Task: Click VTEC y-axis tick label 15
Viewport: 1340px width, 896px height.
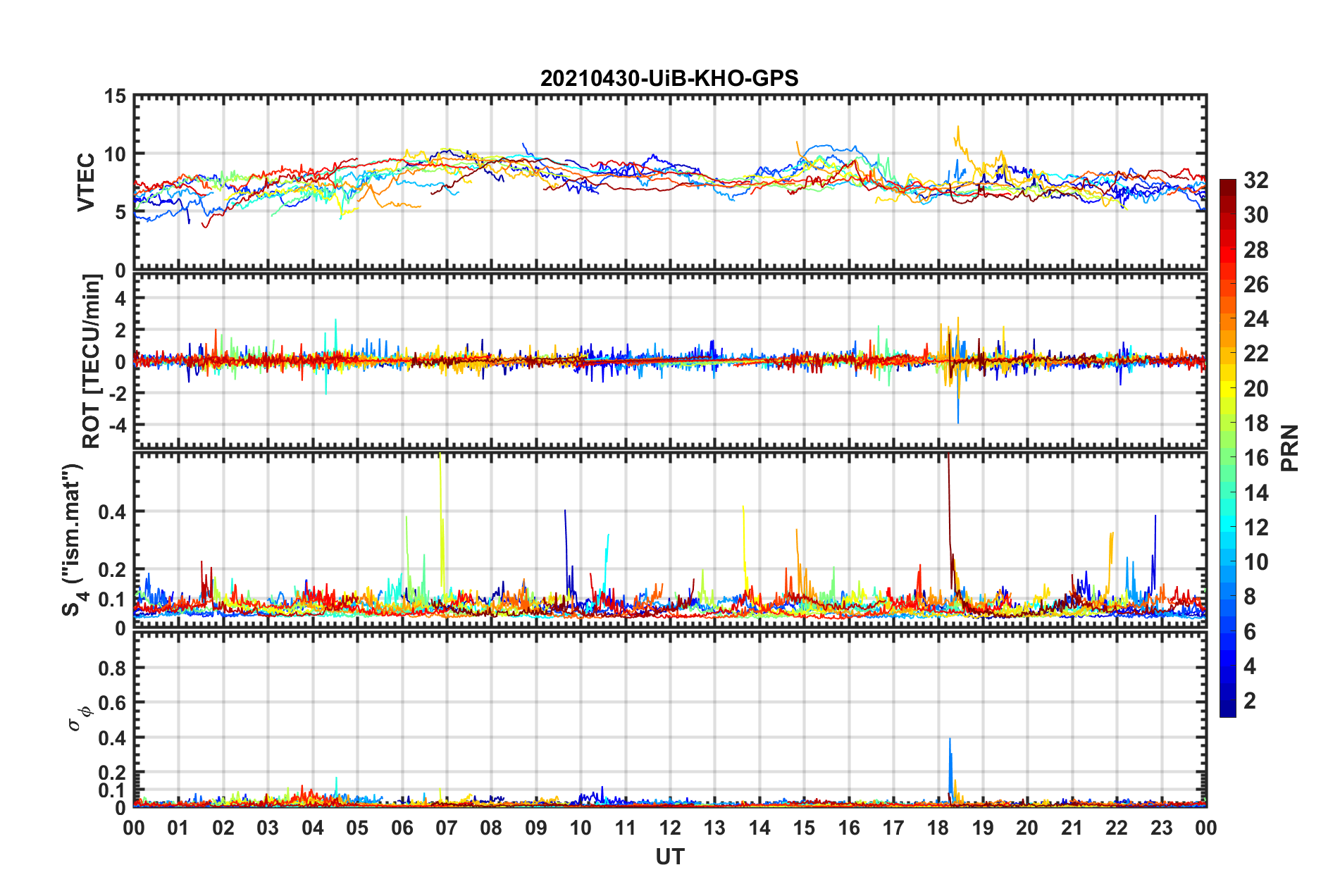Action: [115, 96]
